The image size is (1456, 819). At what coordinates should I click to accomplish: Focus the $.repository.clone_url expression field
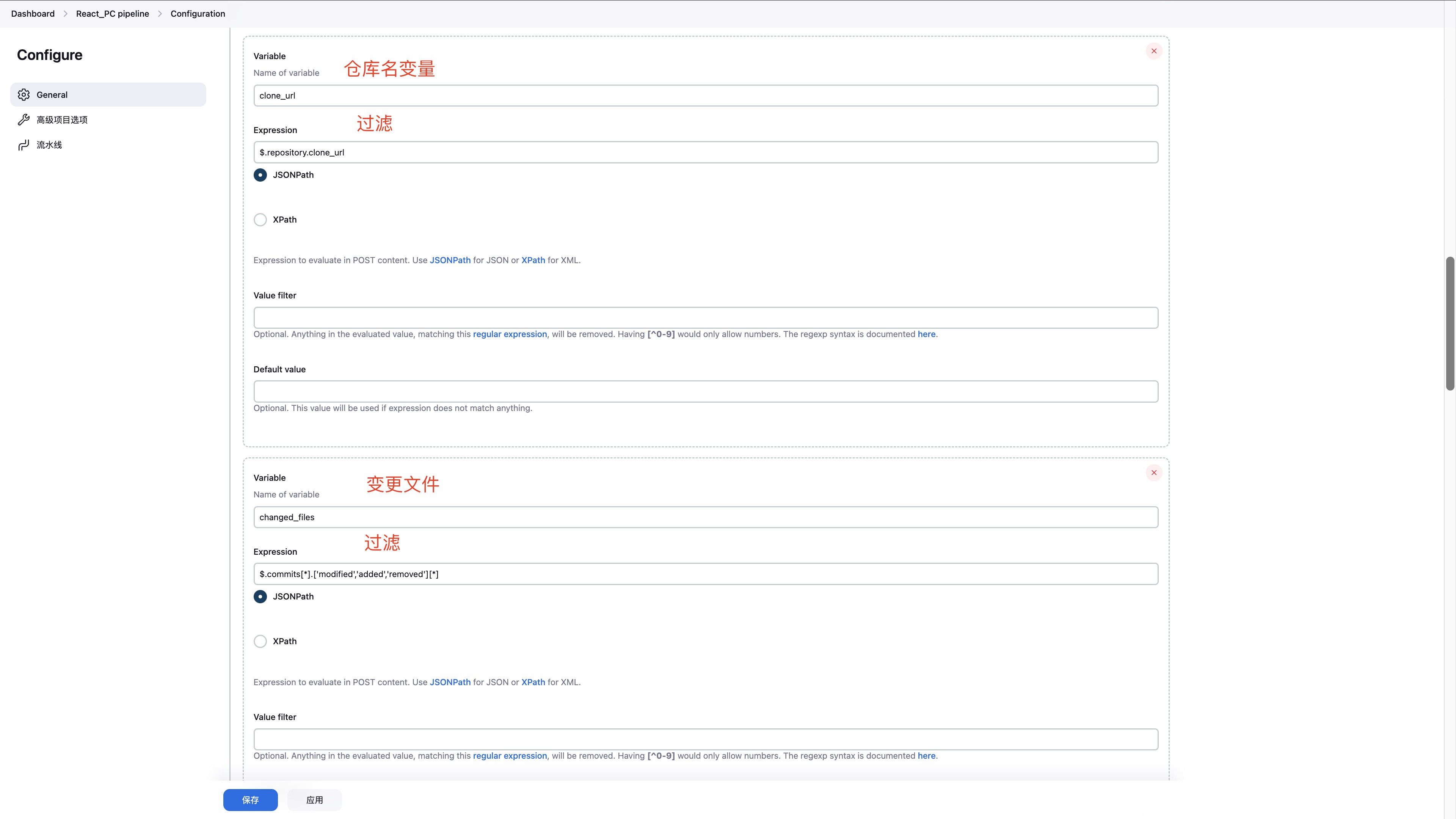click(x=705, y=152)
